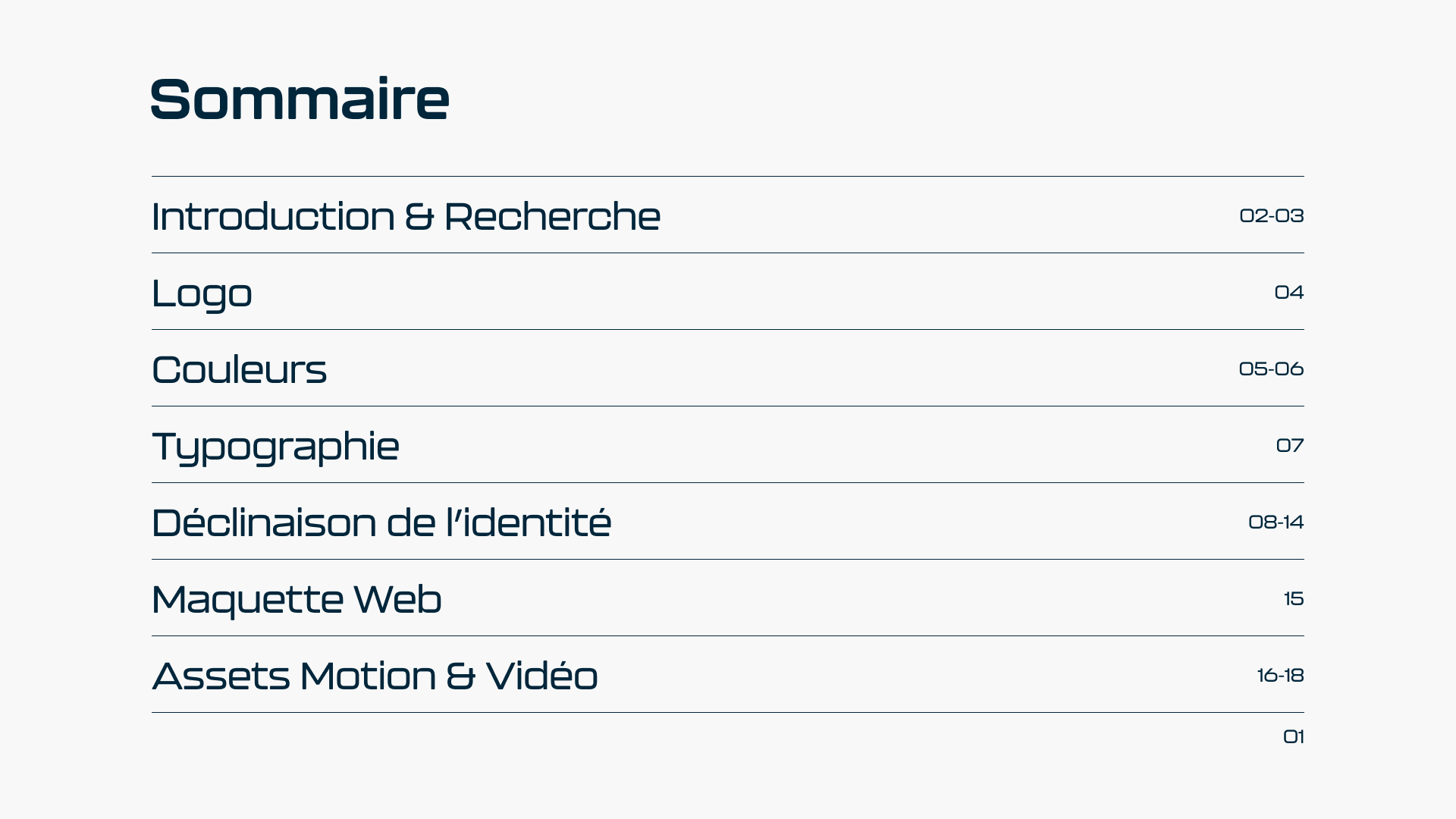Select the divider line above Introduction & Recherche

tap(728, 176)
